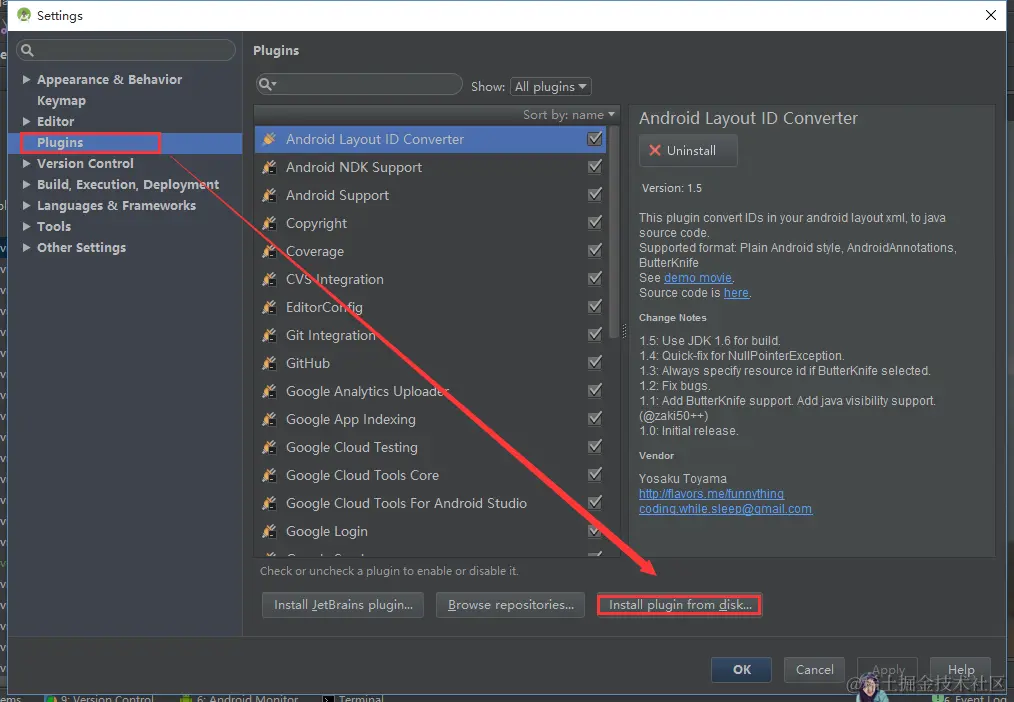The width and height of the screenshot is (1014, 702).
Task: Click the Cancel button
Action: (x=814, y=670)
